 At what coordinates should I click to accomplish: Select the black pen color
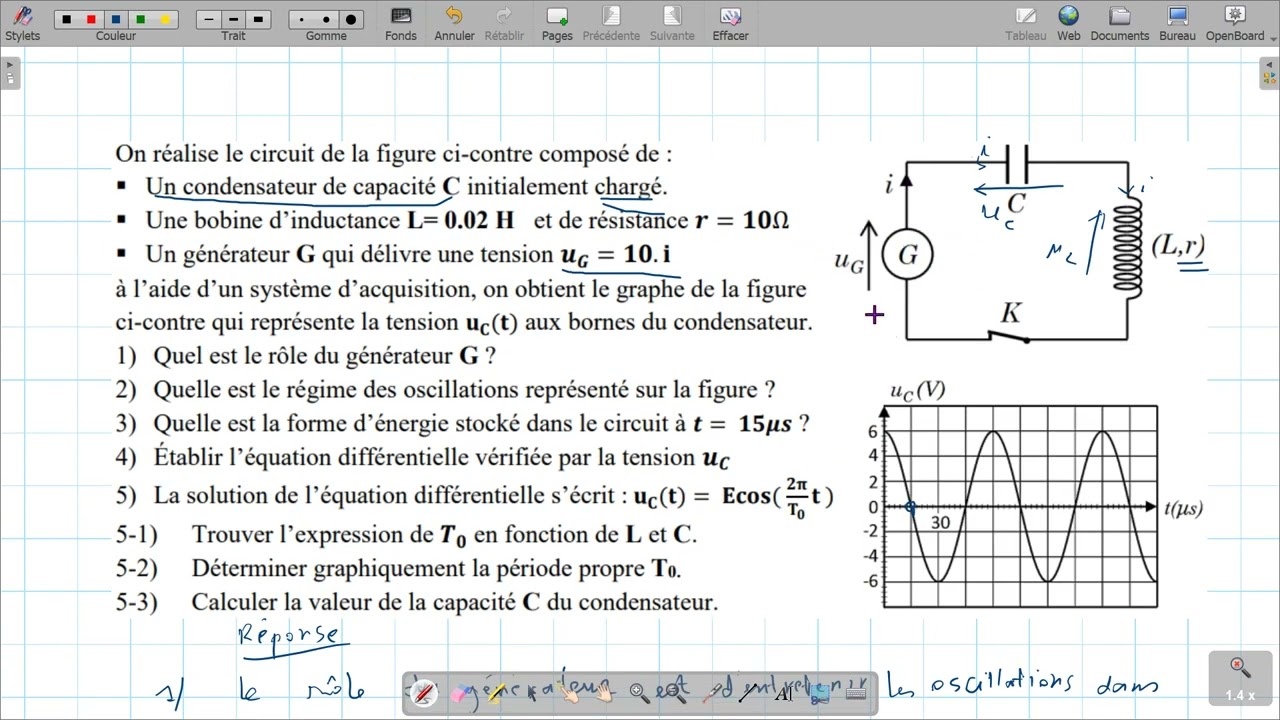click(67, 19)
